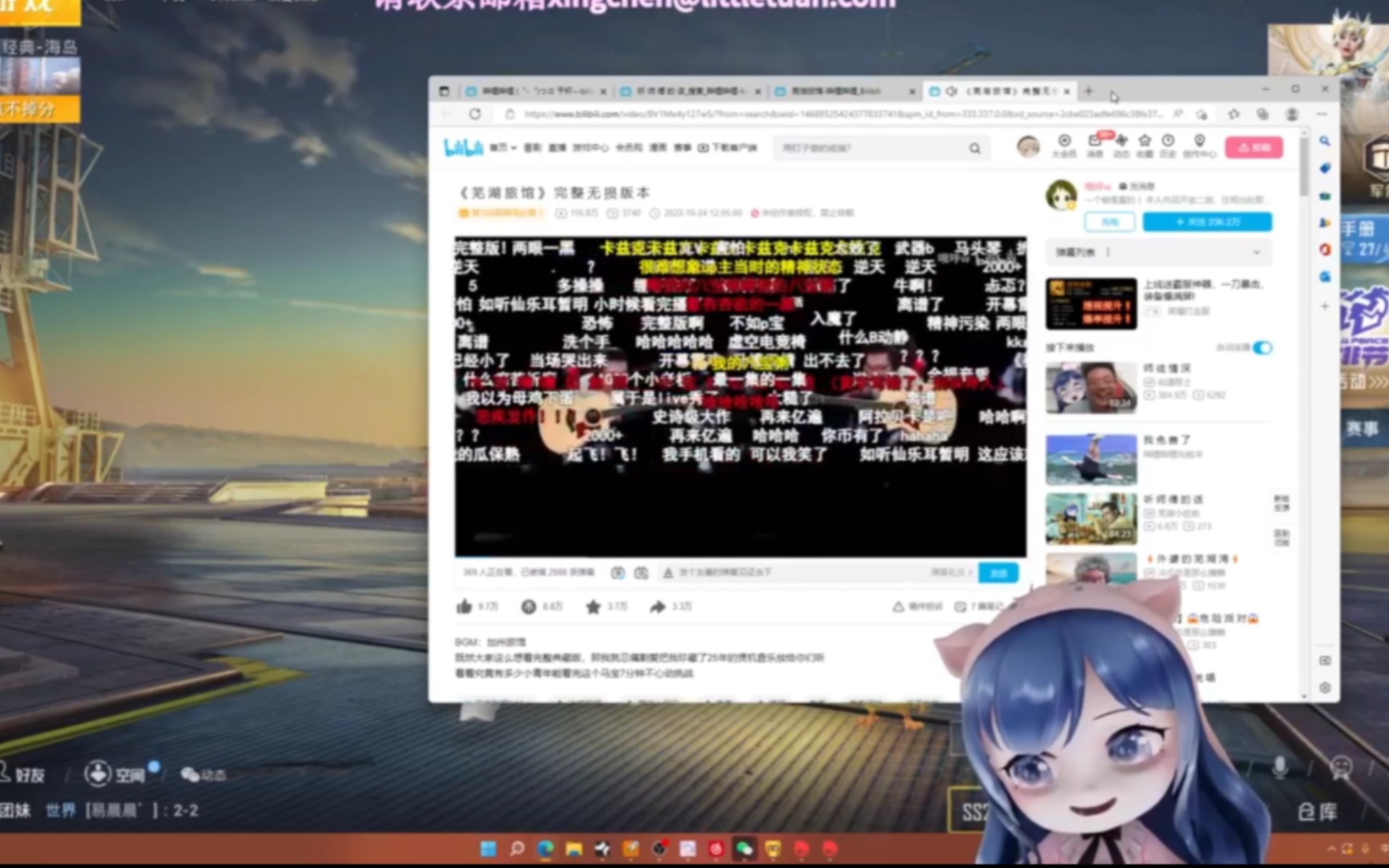Open the browser profile icon
This screenshot has width=1389, height=868.
click(x=1292, y=114)
